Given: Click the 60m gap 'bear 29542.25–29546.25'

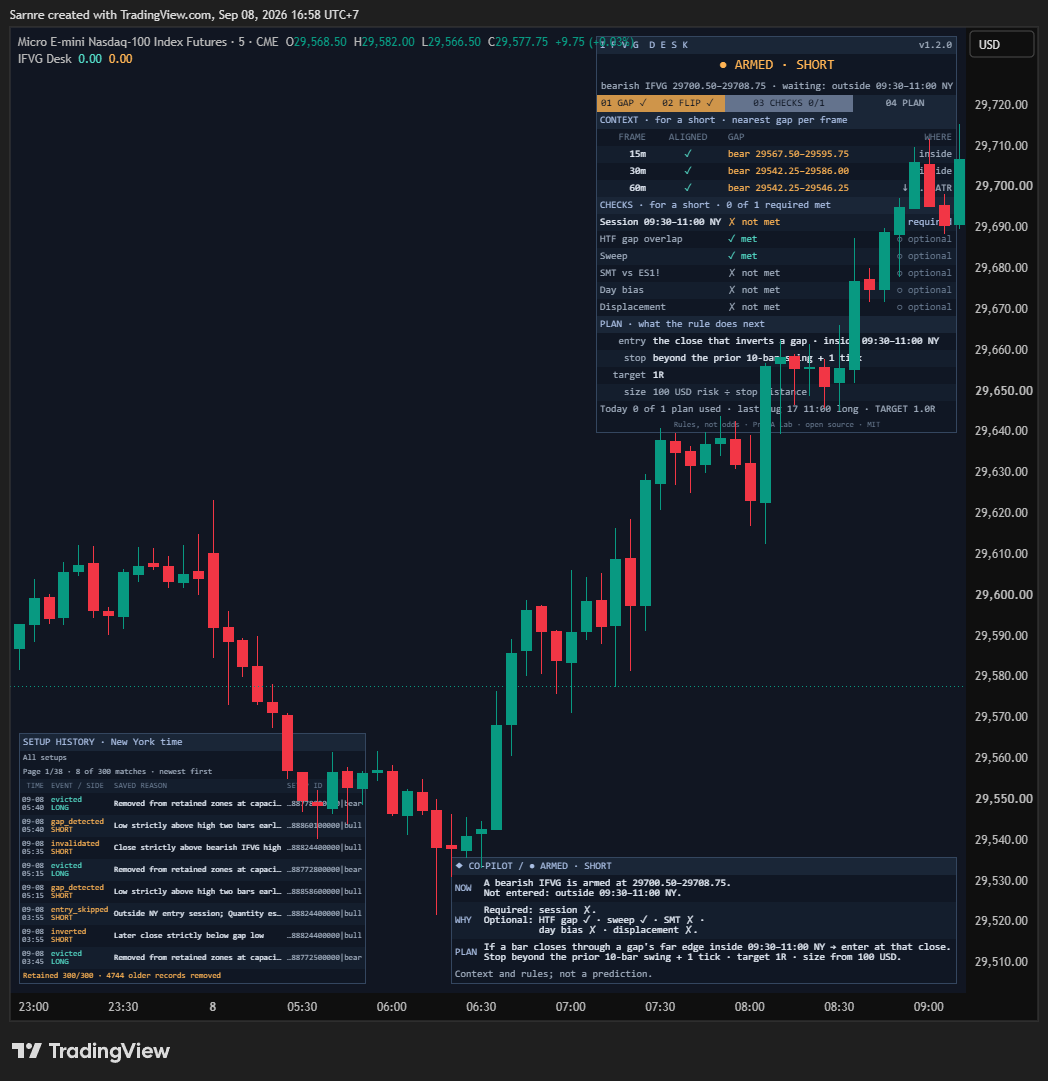Looking at the screenshot, I should point(788,188).
